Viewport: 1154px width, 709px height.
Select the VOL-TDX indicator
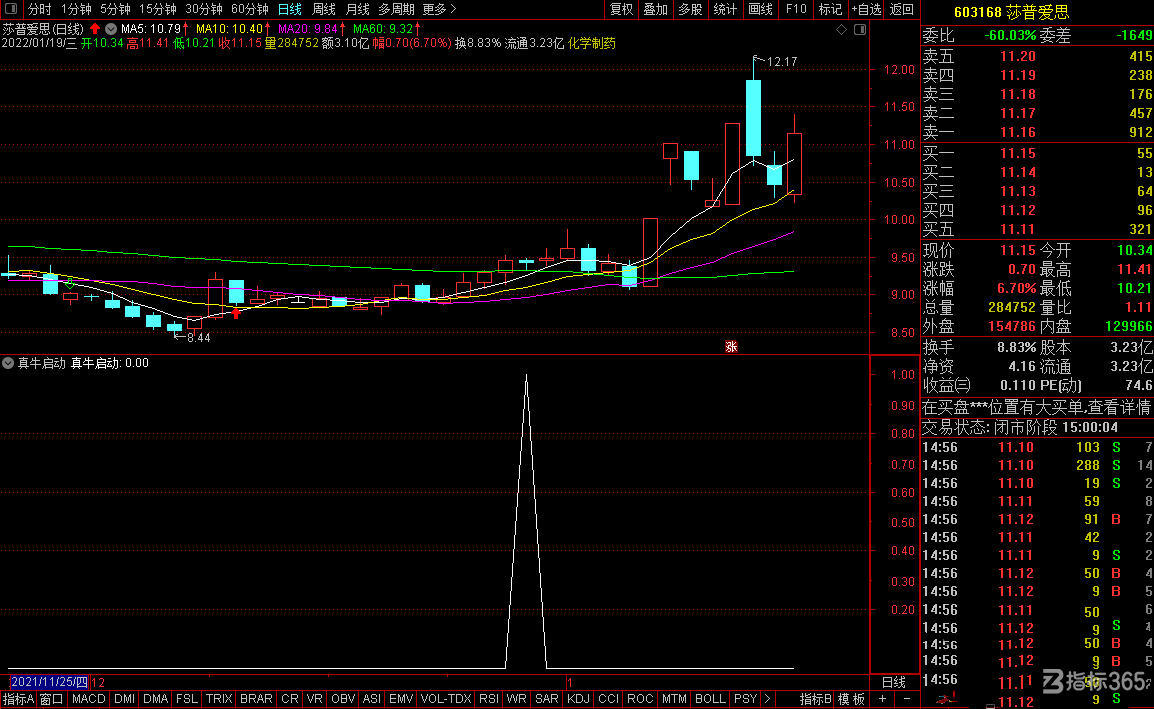click(446, 699)
